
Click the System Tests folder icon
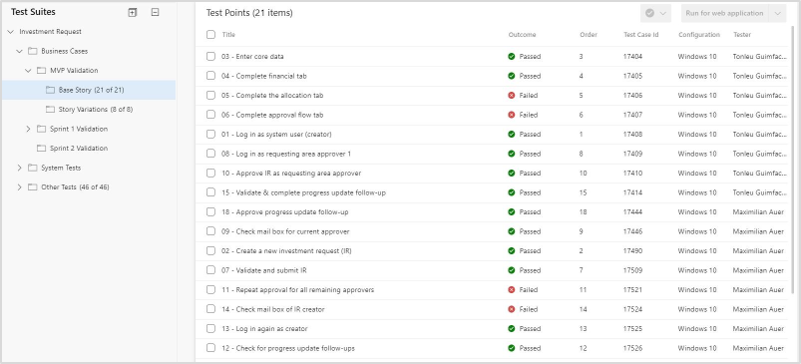coord(33,167)
